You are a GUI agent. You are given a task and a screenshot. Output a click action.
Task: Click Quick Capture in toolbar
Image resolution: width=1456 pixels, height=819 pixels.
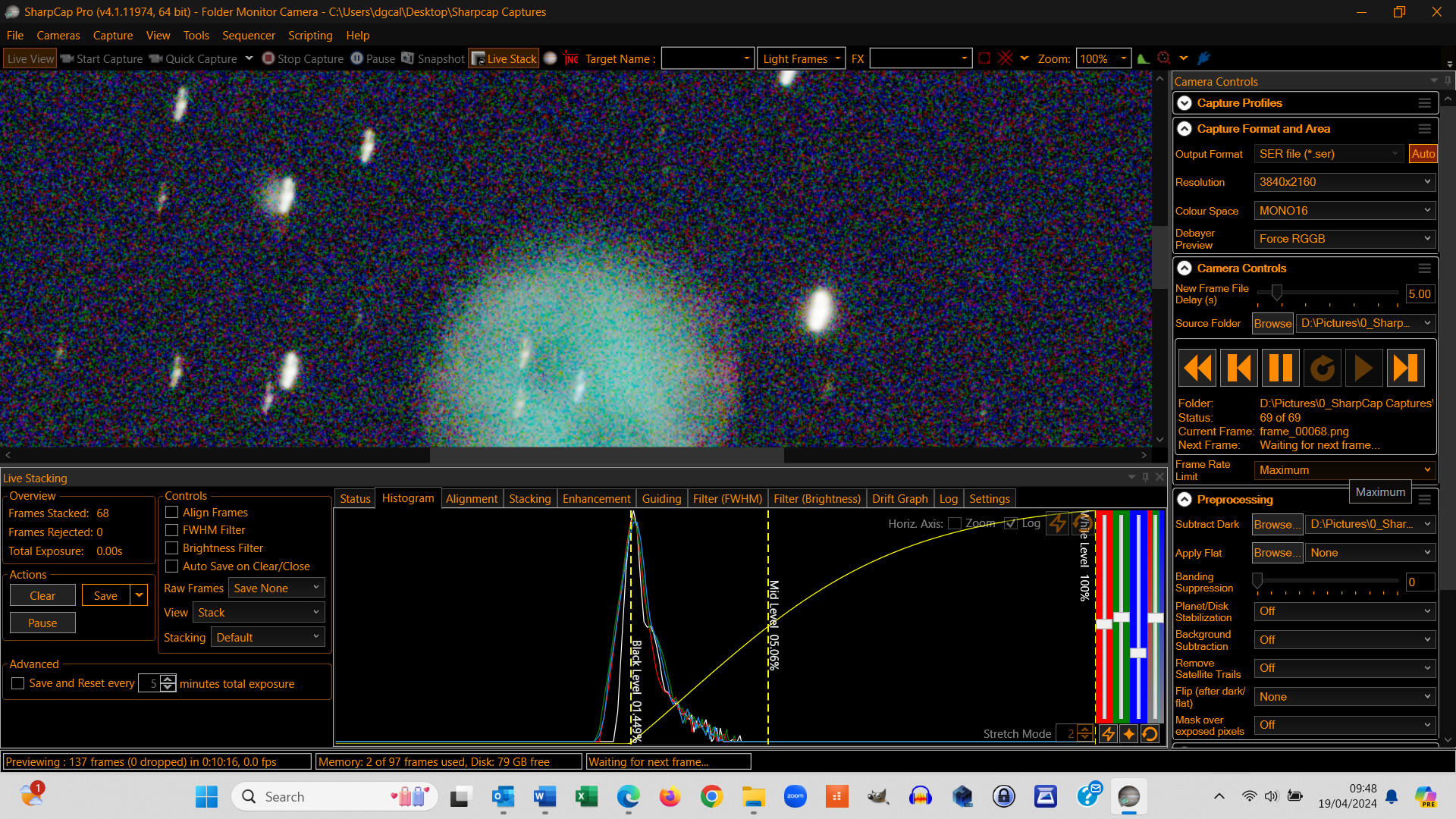click(193, 58)
